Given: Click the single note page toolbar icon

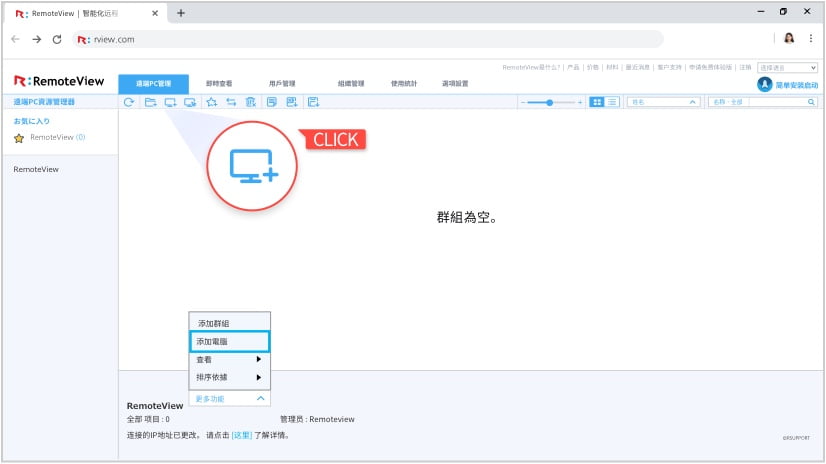Looking at the screenshot, I should (272, 102).
